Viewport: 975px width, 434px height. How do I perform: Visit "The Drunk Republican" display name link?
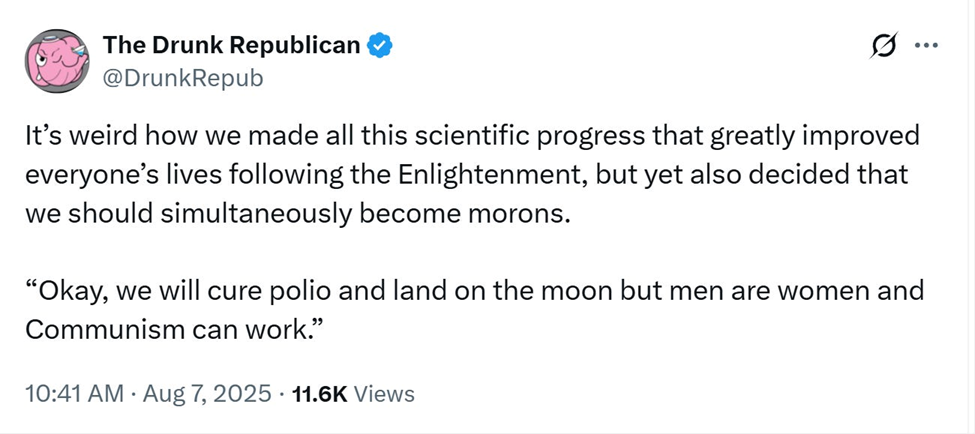coord(231,46)
